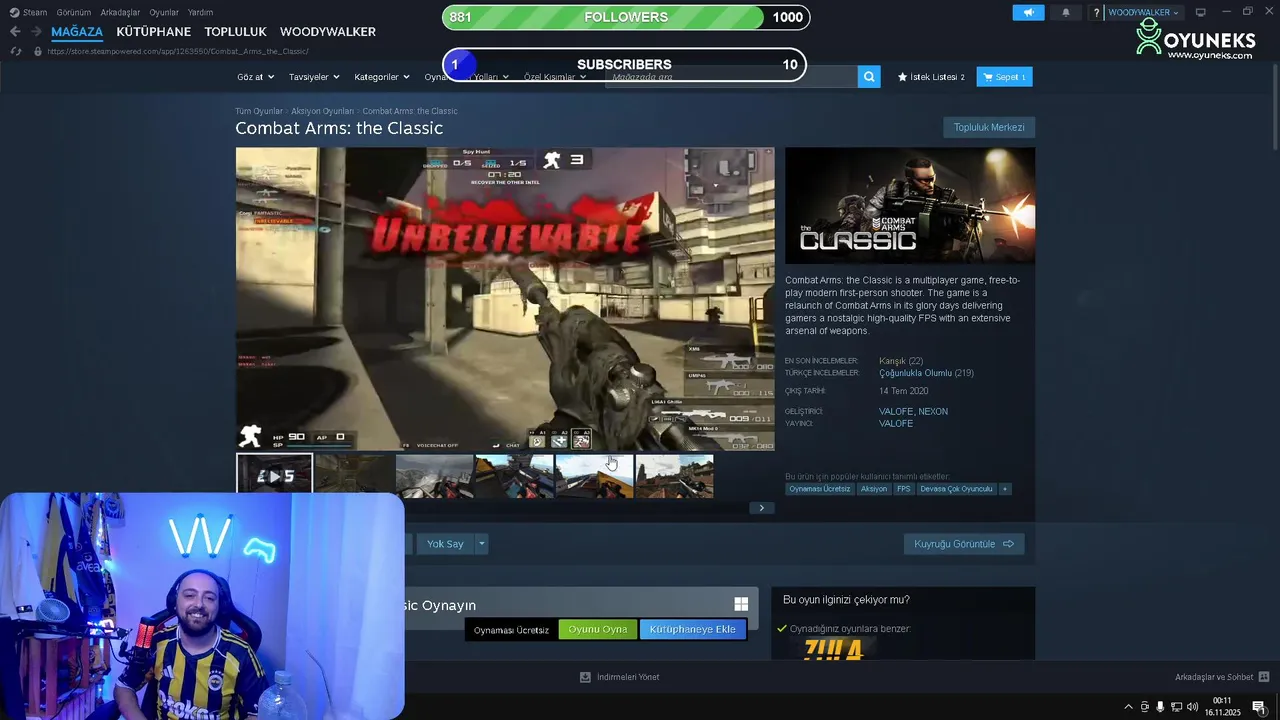Switch to Big Picture mode monitor icon
Viewport: 1280px width, 720px height.
pos(1201,12)
